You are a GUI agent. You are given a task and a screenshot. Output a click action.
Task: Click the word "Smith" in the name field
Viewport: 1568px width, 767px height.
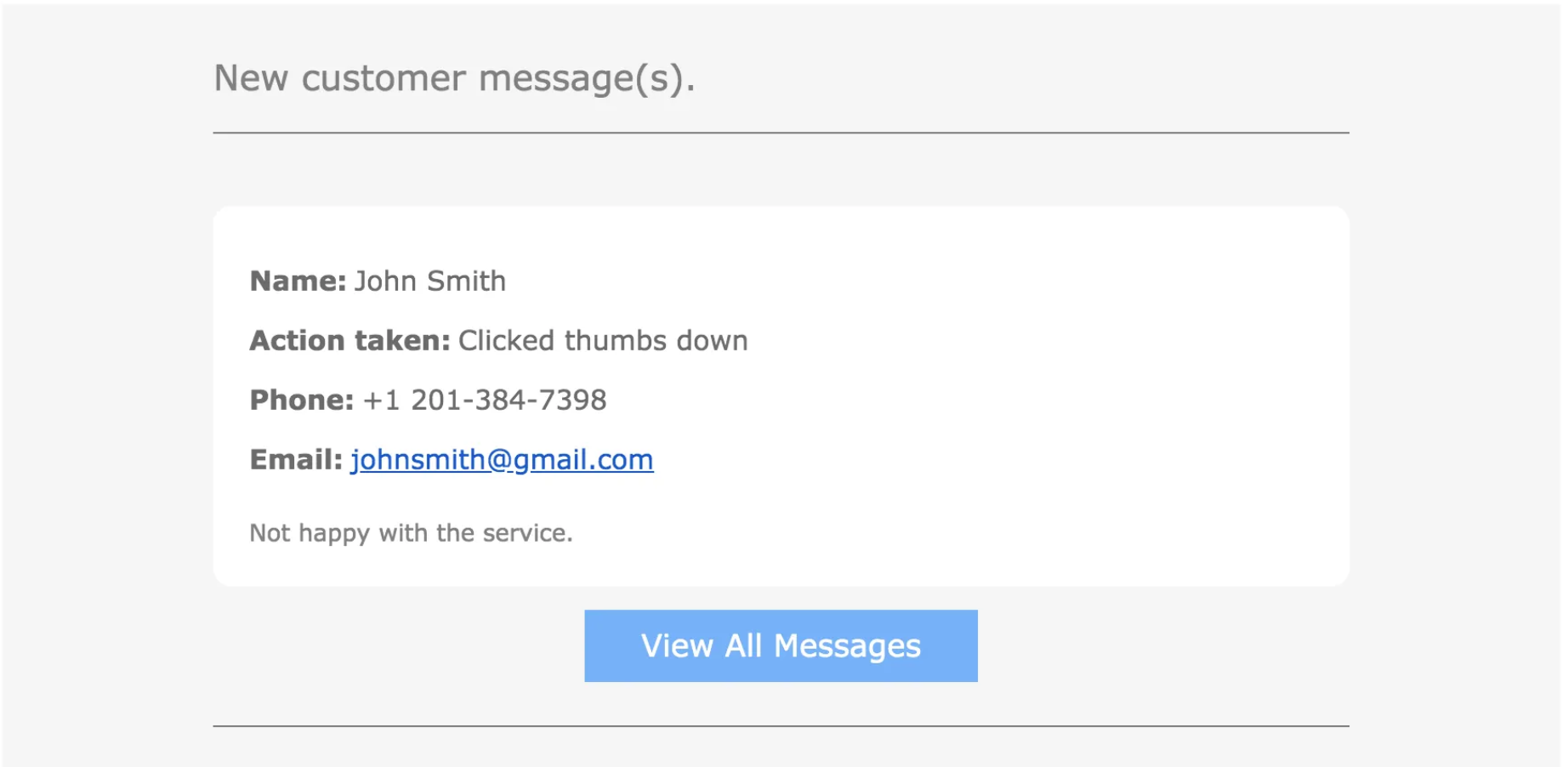coord(466,281)
